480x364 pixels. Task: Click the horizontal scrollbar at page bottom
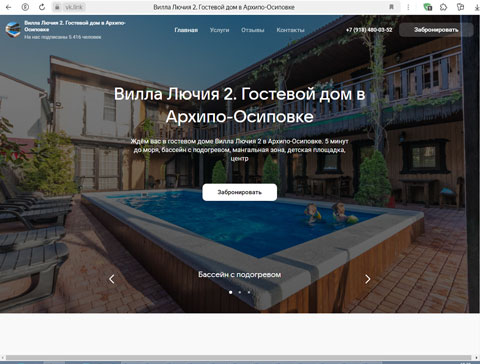238,358
